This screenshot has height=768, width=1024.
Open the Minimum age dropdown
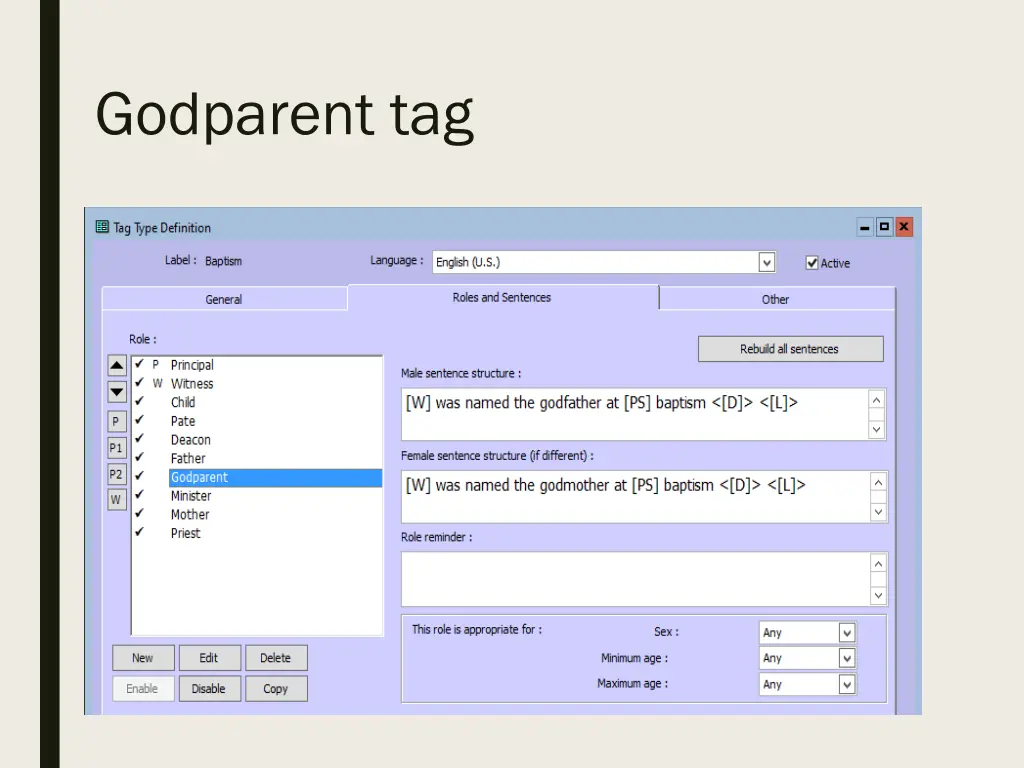(x=847, y=658)
